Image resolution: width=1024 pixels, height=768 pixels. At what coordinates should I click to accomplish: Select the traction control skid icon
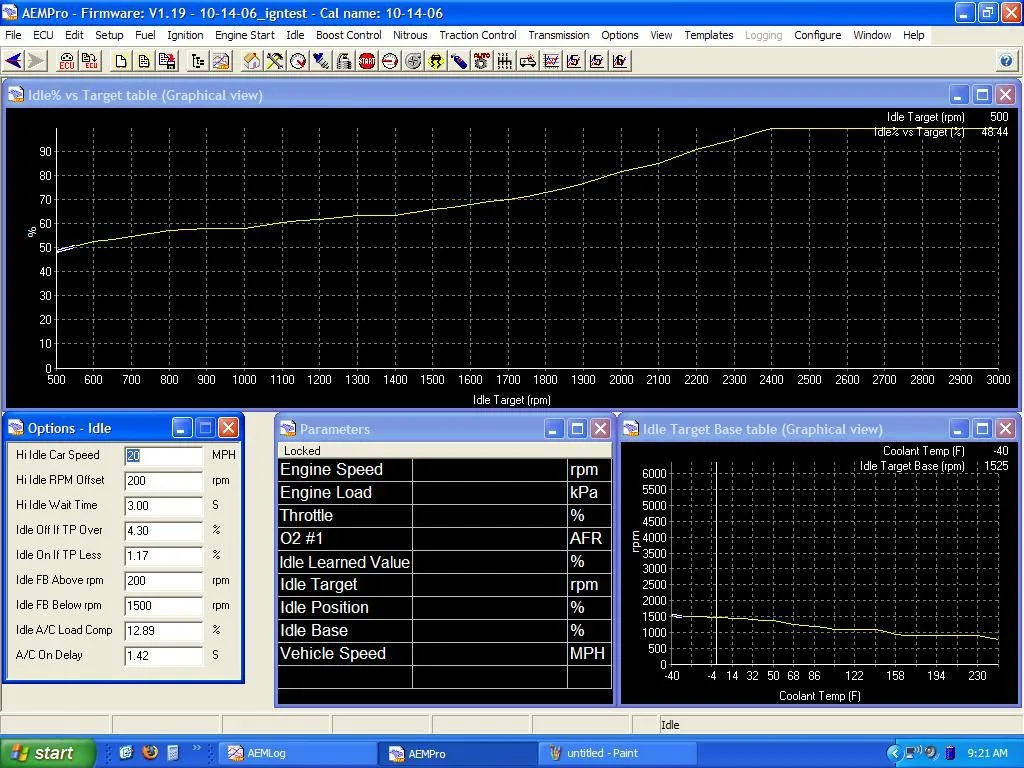(436, 61)
